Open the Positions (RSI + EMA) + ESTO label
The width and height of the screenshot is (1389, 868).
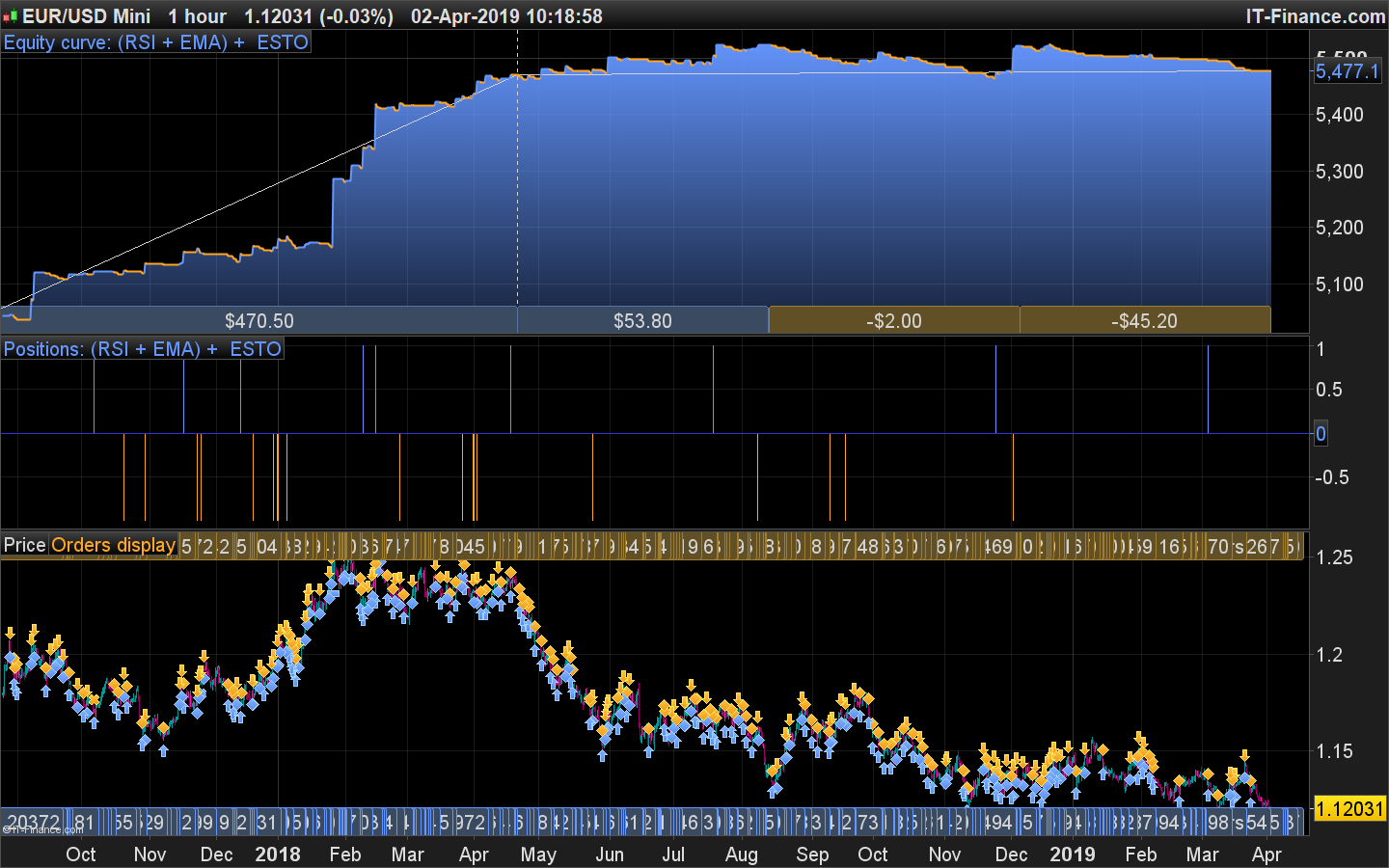click(143, 349)
